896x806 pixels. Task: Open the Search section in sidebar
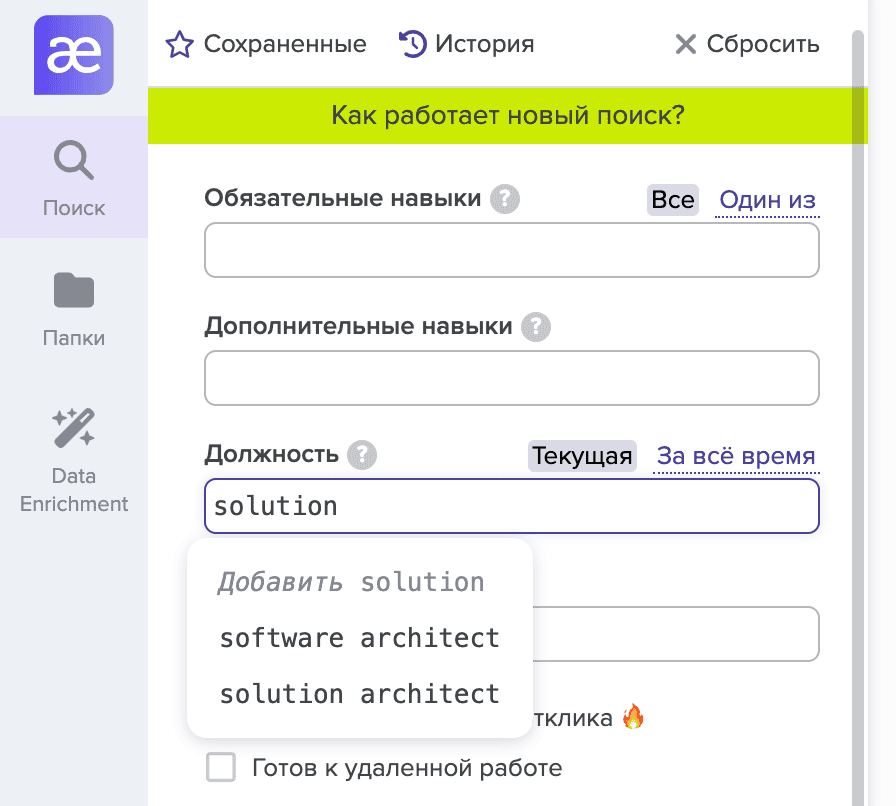(74, 177)
